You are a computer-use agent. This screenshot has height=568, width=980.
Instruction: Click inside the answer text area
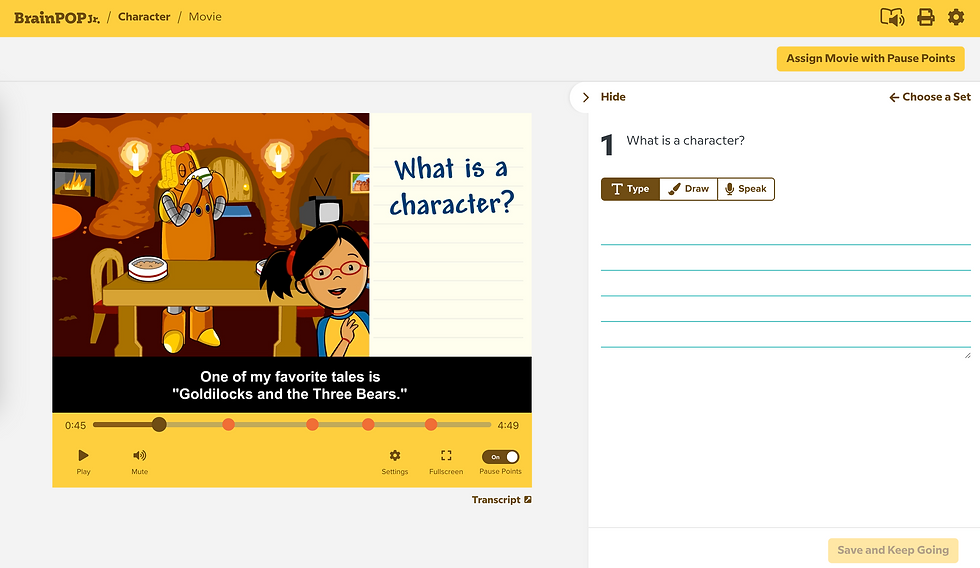[786, 289]
